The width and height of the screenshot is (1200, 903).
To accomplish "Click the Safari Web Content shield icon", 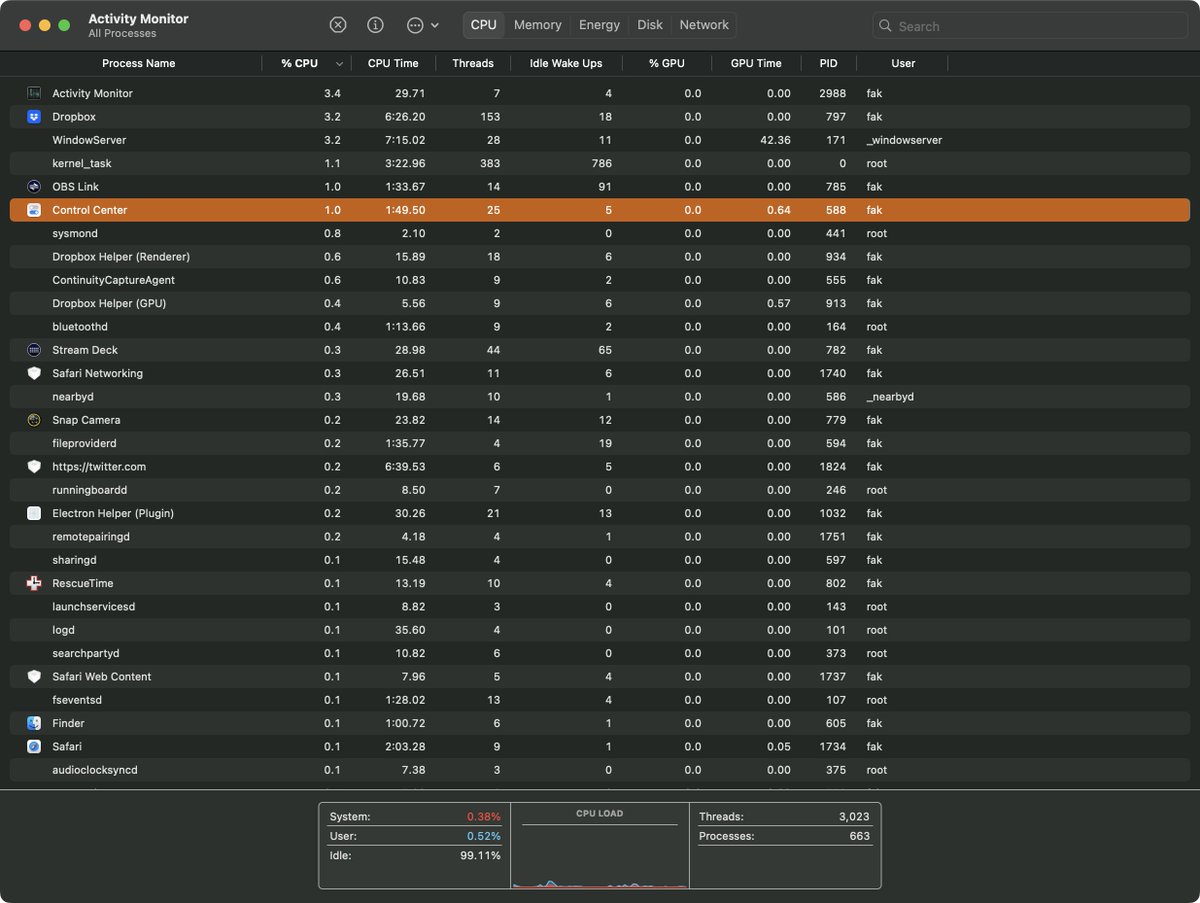I will click(34, 677).
